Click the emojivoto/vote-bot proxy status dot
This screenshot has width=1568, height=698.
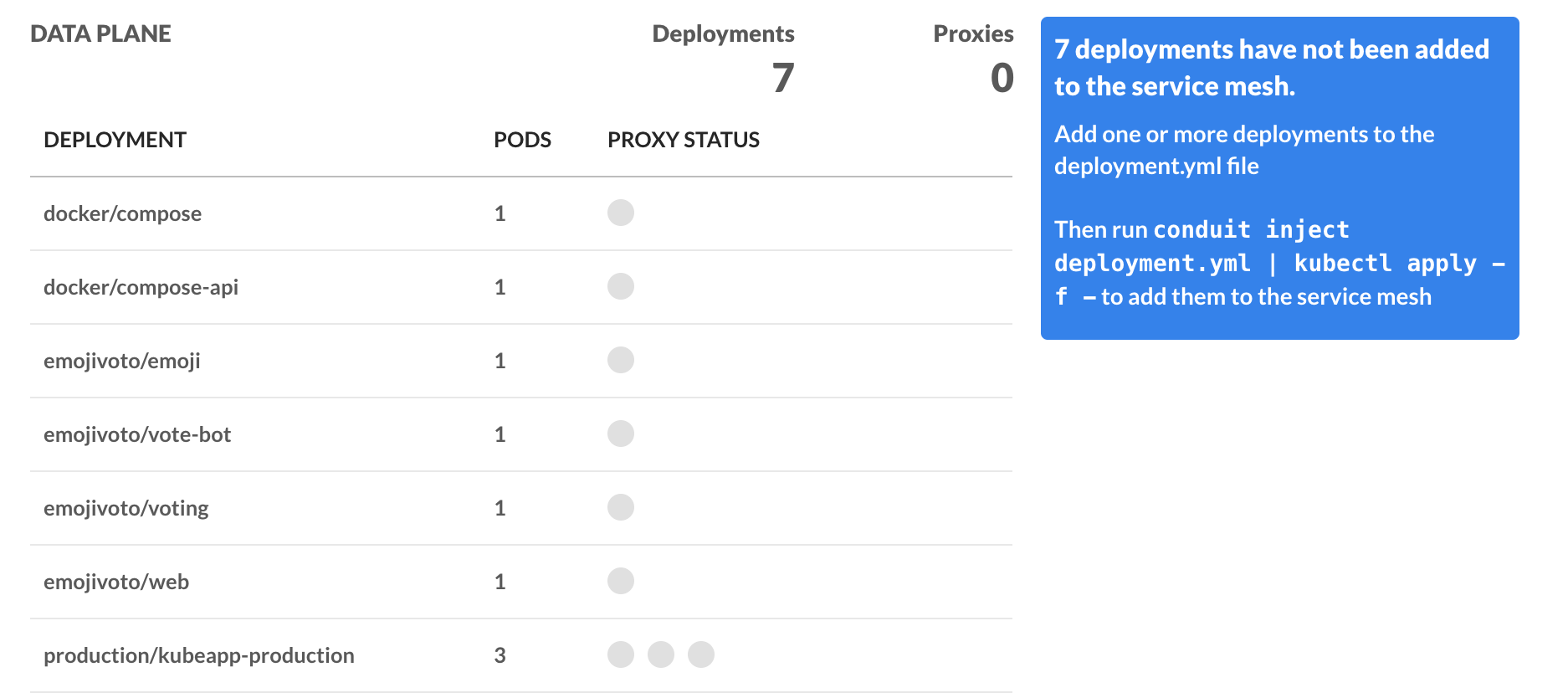coord(621,434)
